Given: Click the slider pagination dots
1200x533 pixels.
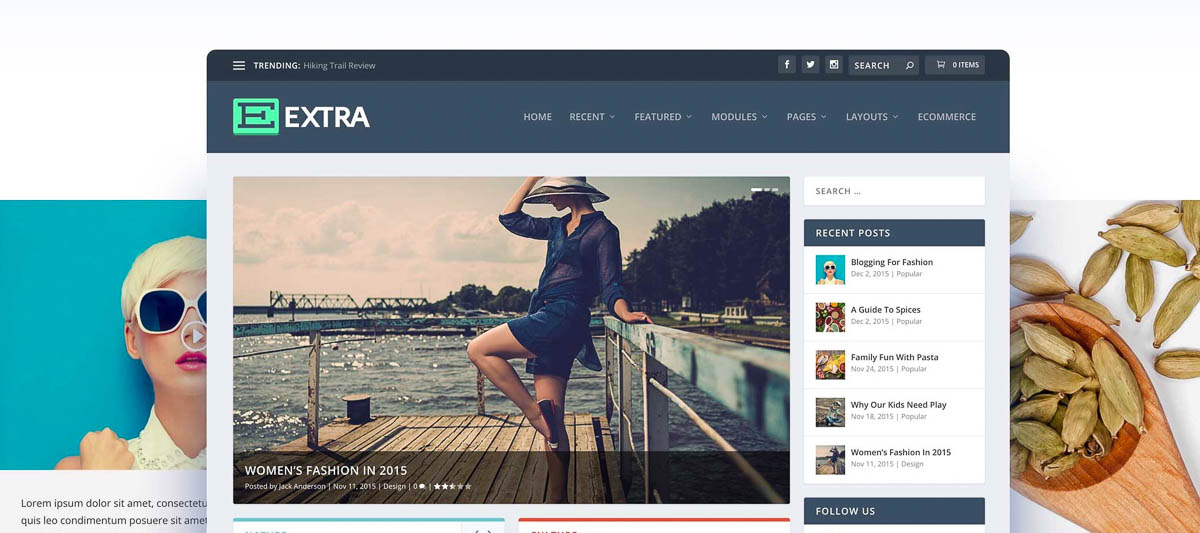Looking at the screenshot, I should [x=764, y=189].
